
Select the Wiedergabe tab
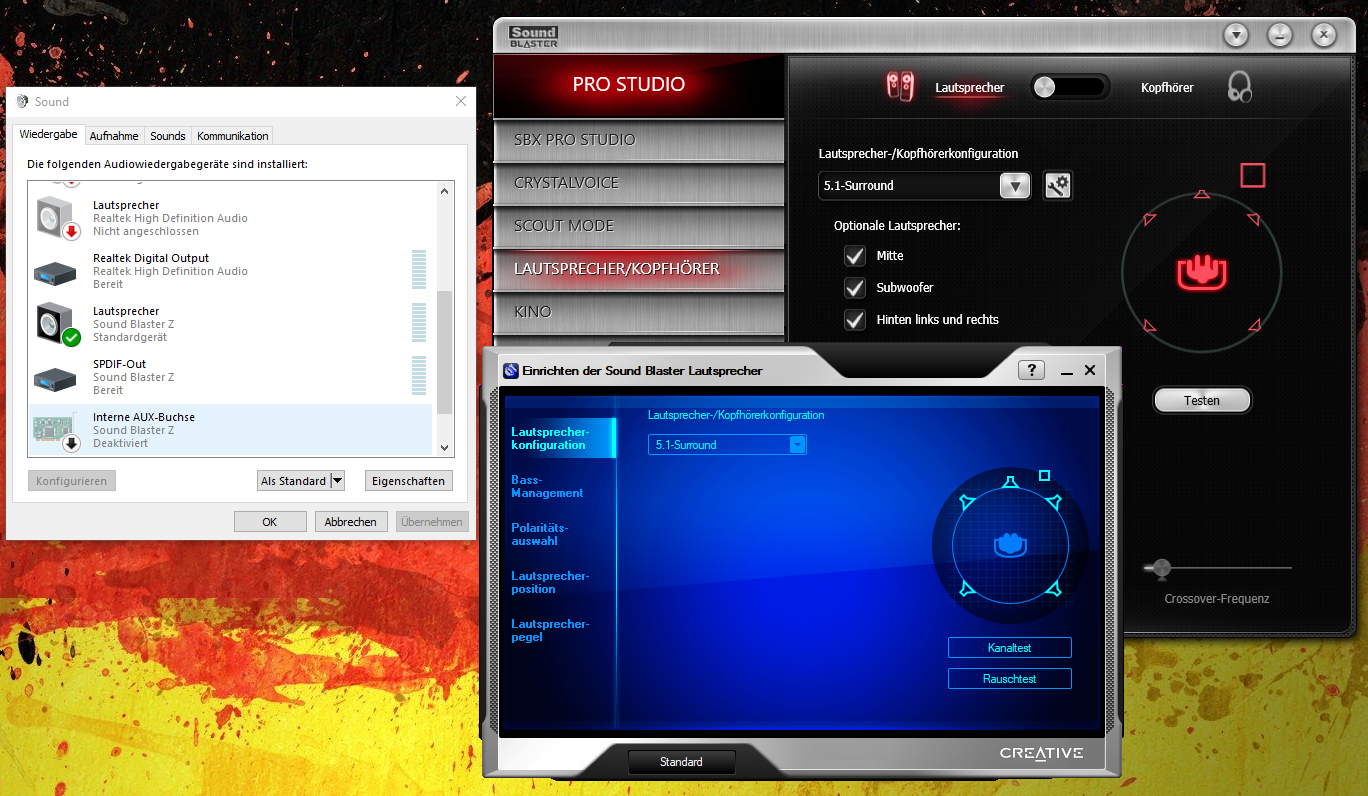(x=48, y=134)
